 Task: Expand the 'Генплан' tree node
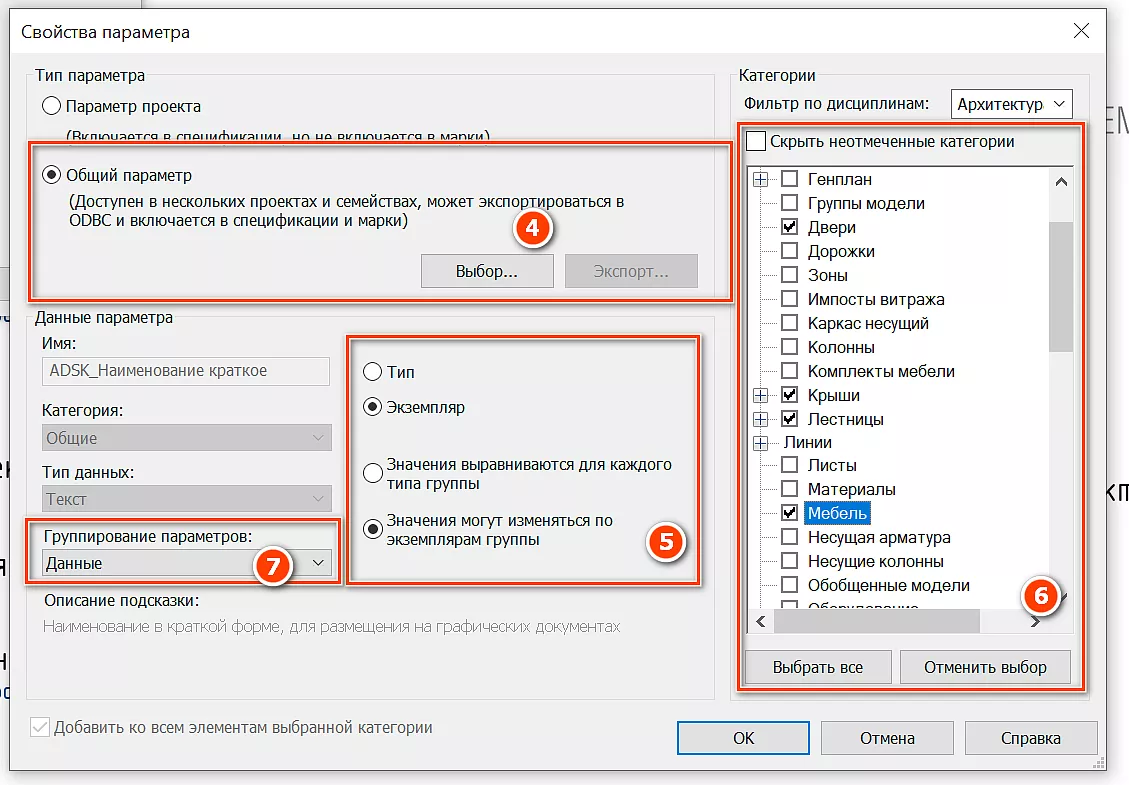(761, 179)
